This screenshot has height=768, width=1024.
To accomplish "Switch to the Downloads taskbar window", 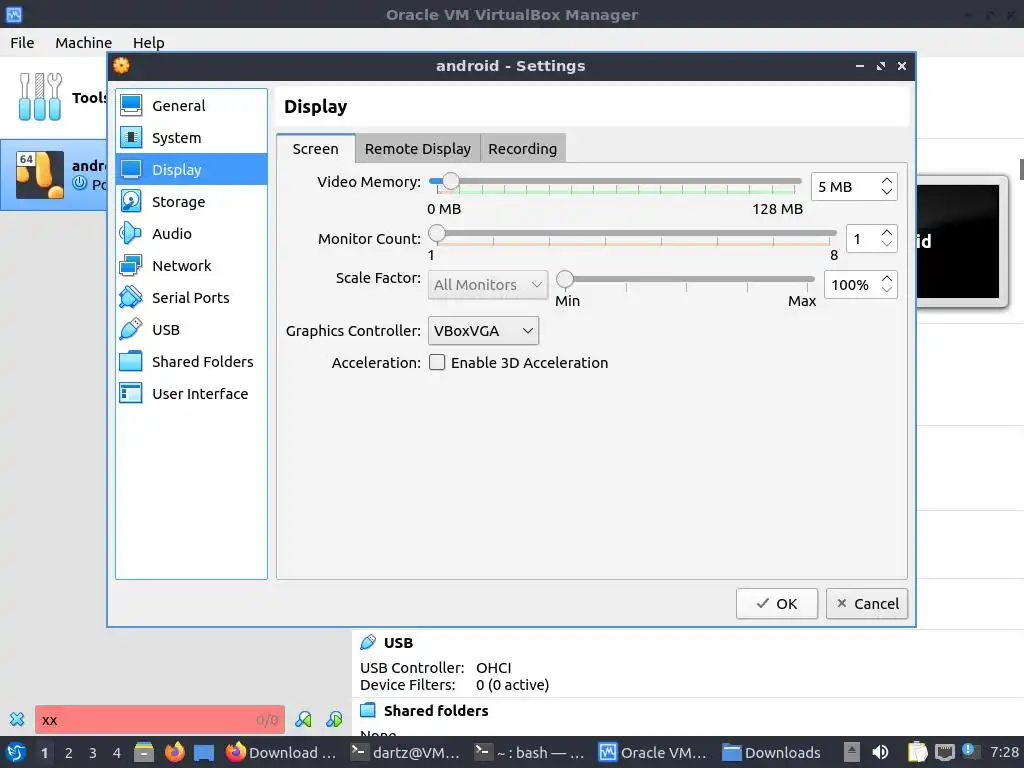I will click(x=773, y=753).
